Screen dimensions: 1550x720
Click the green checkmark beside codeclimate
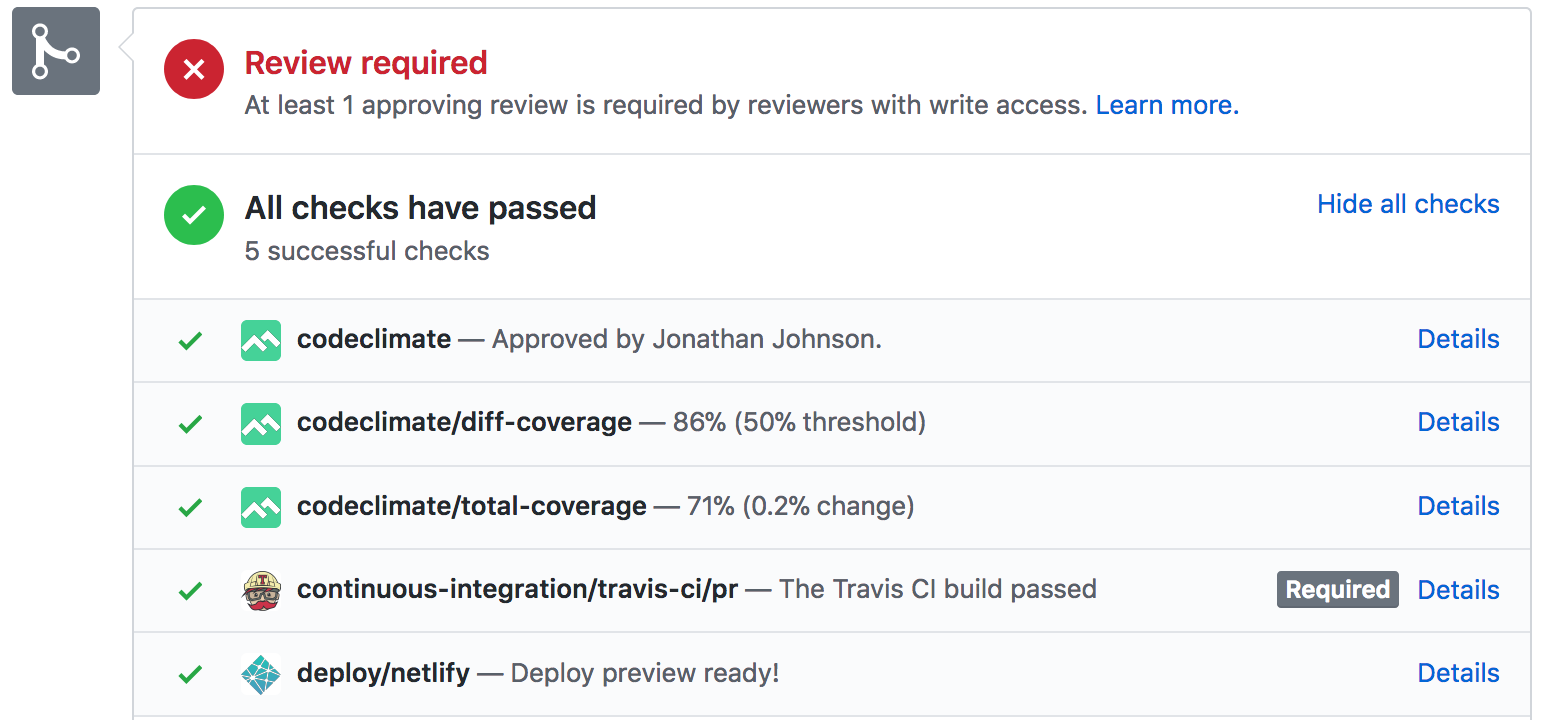click(190, 340)
